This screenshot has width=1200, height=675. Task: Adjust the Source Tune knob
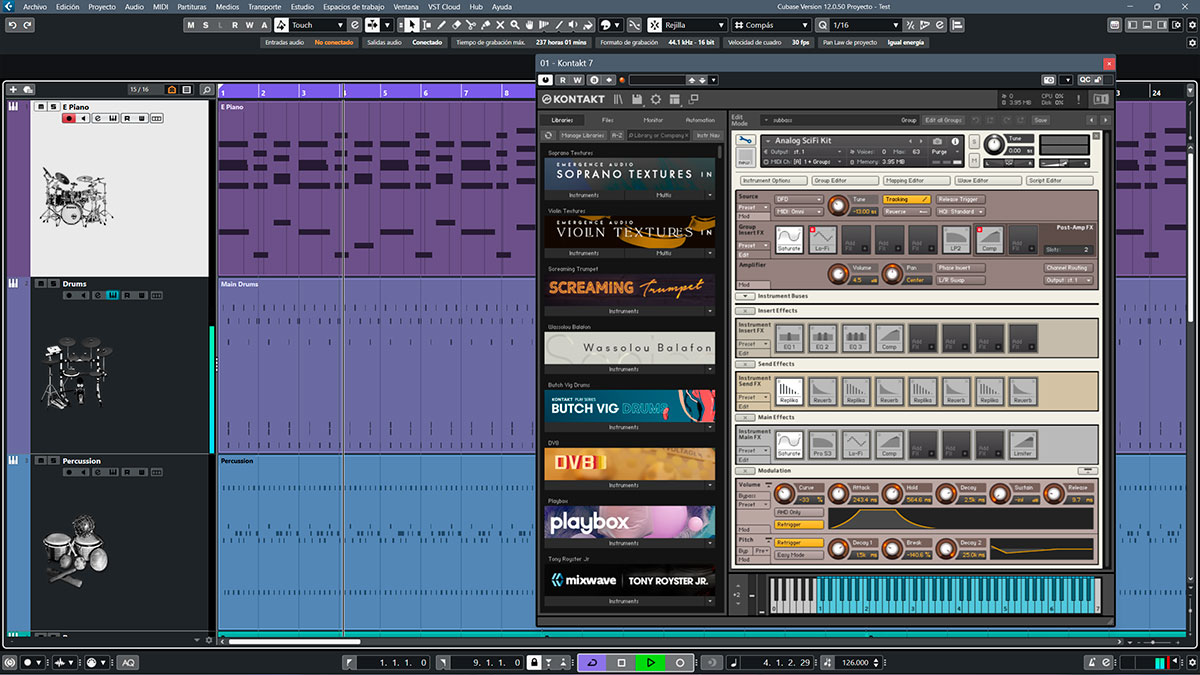coord(838,205)
